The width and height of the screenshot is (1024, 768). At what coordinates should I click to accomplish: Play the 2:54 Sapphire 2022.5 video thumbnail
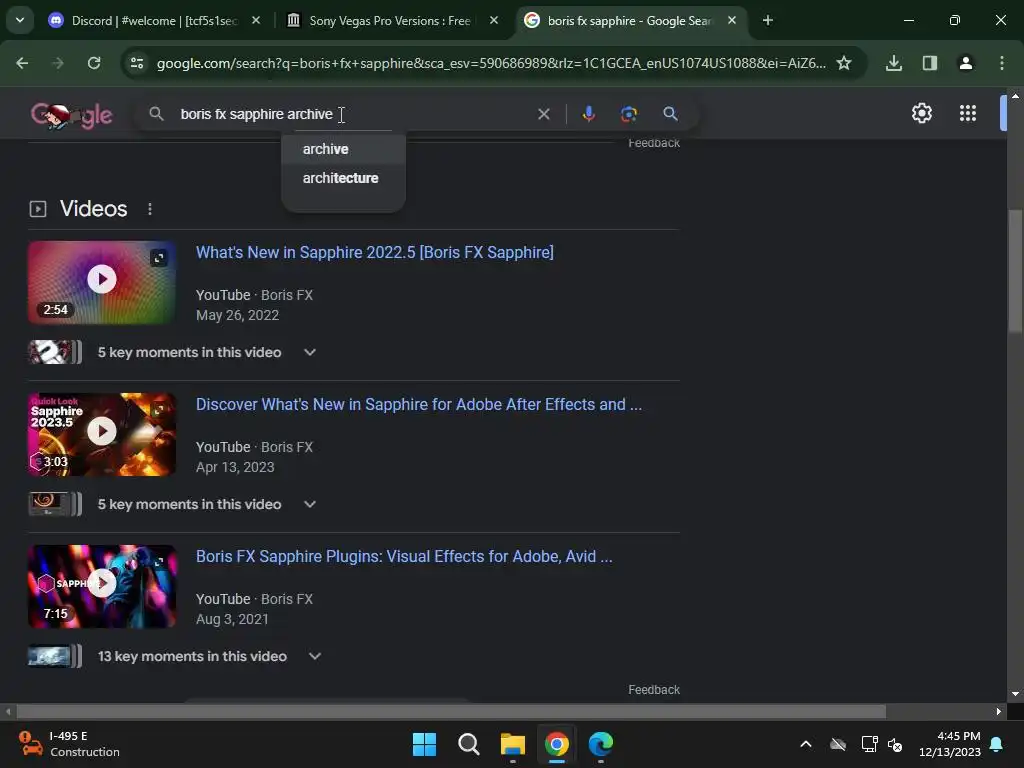click(x=102, y=282)
